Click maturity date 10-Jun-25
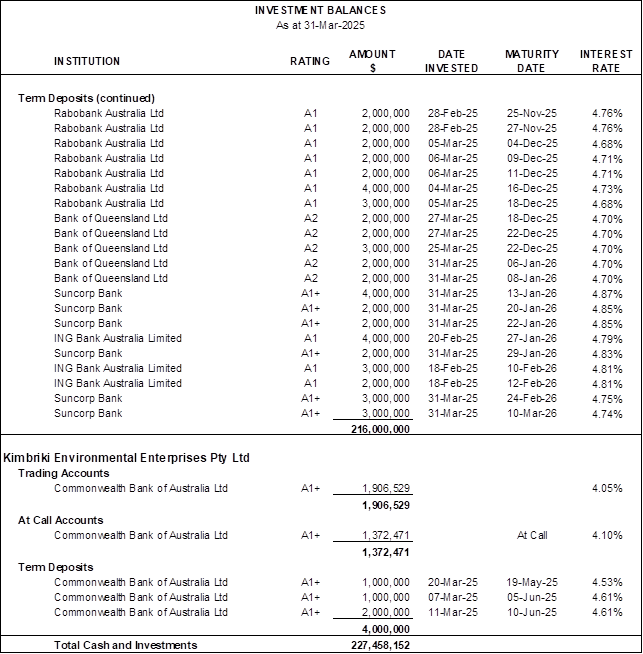 point(532,613)
